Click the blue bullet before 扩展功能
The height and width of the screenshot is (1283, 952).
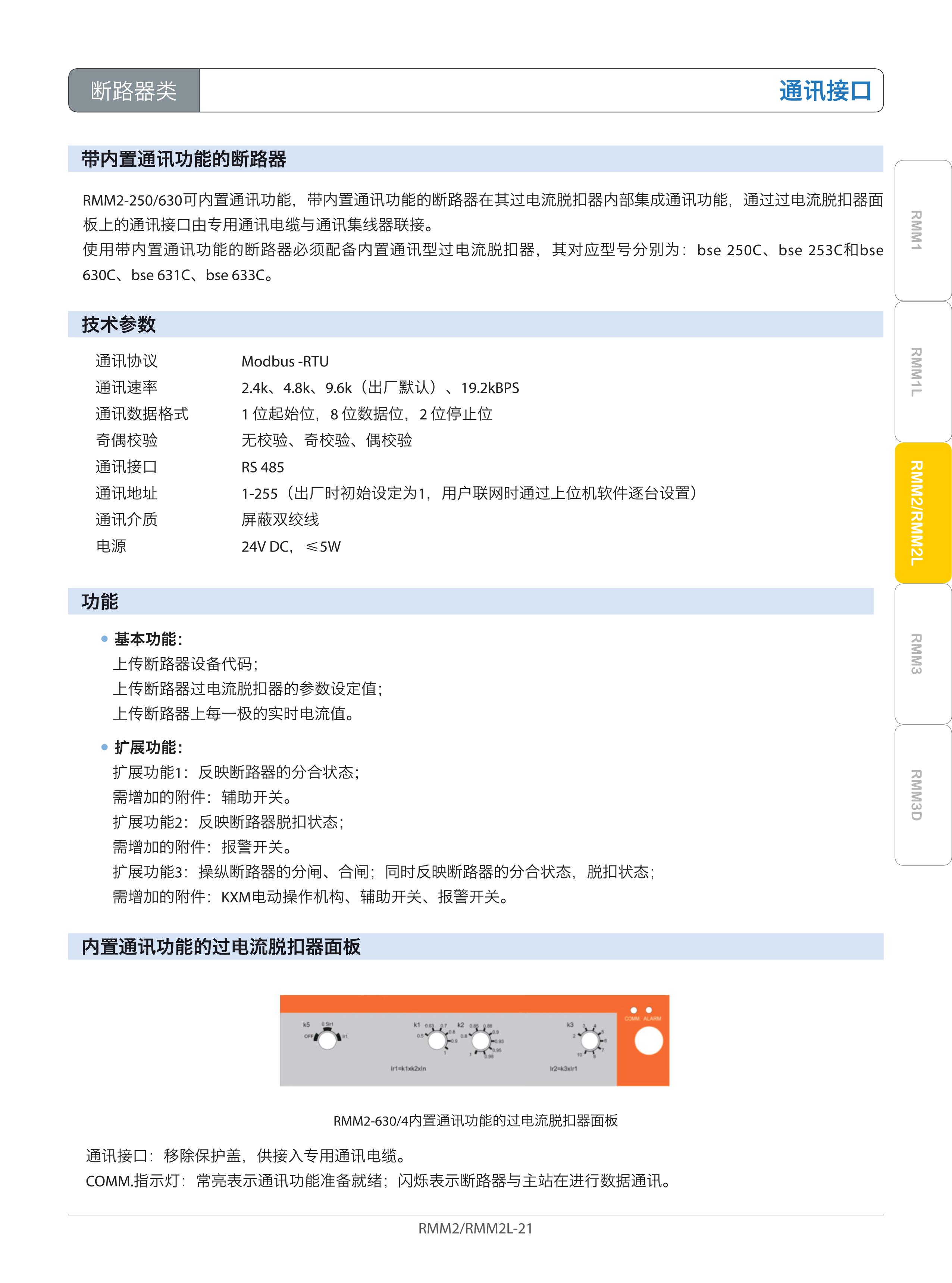(104, 747)
